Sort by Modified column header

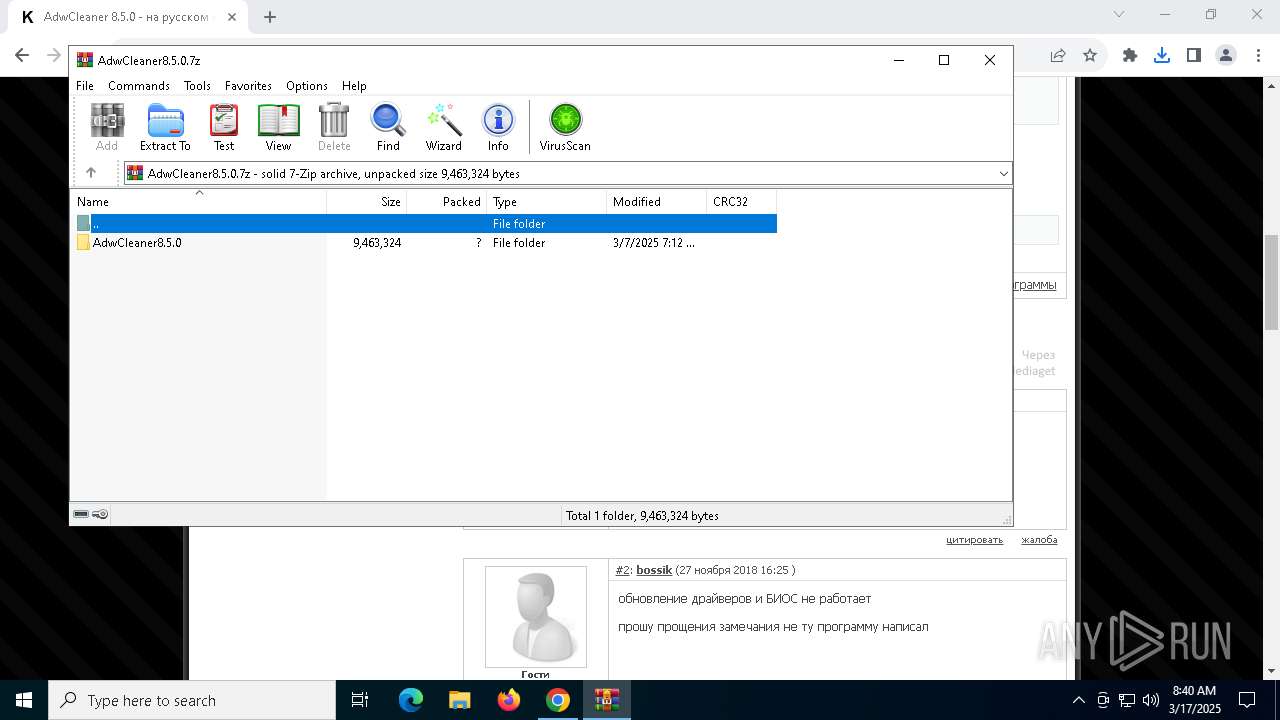657,201
